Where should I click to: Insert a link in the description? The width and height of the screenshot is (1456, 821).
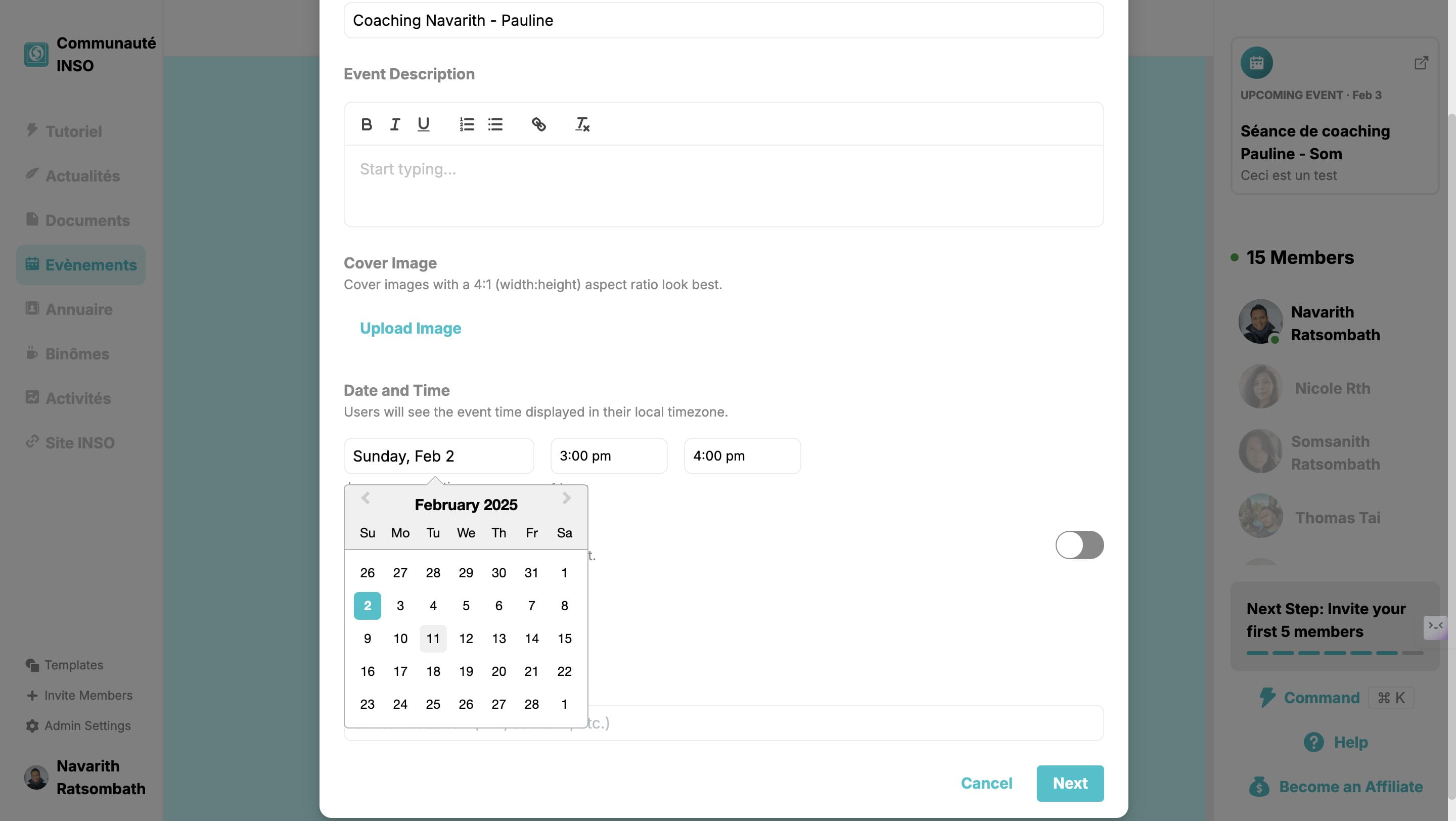click(x=538, y=124)
